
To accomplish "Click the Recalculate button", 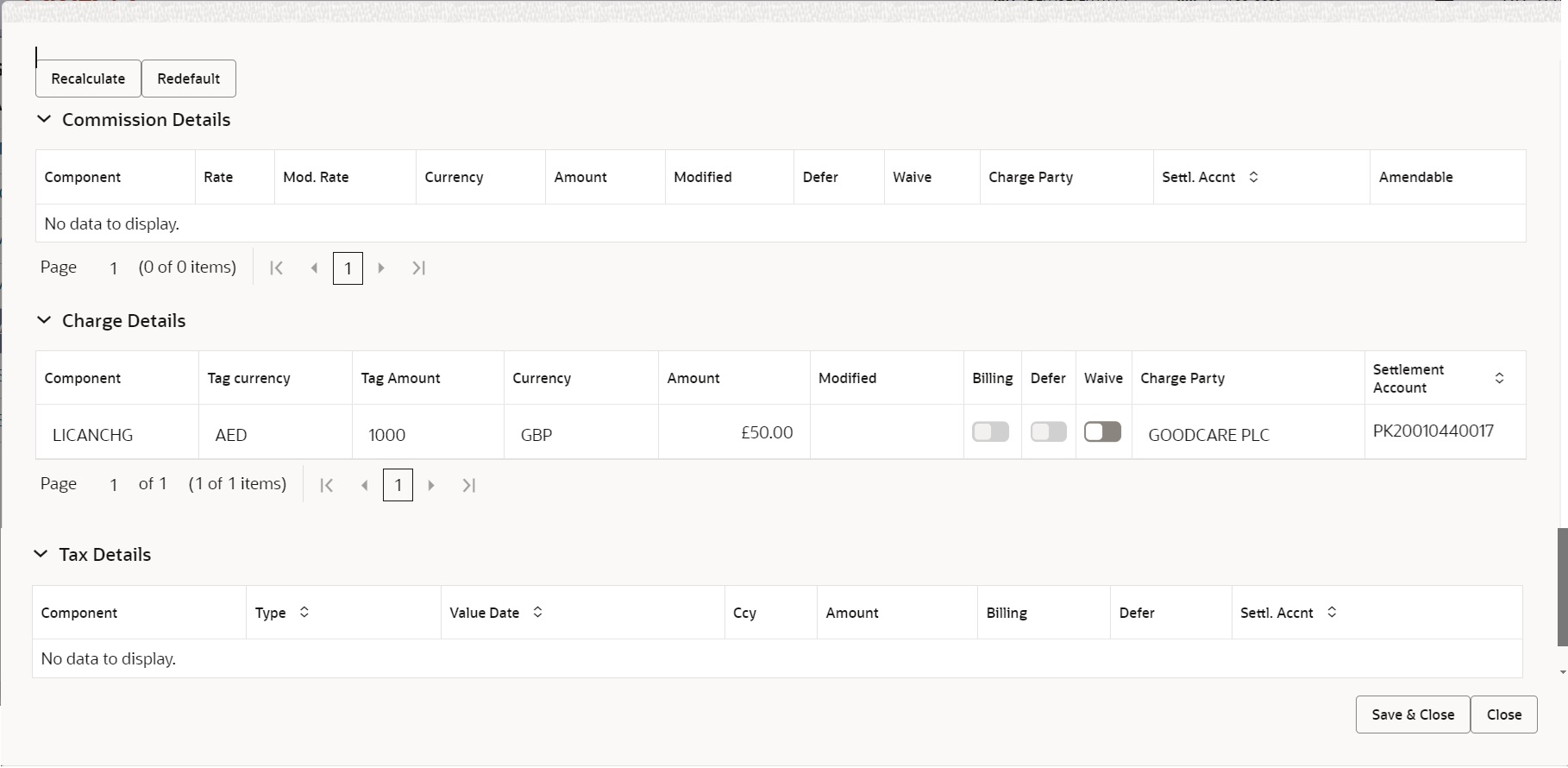I will point(88,79).
